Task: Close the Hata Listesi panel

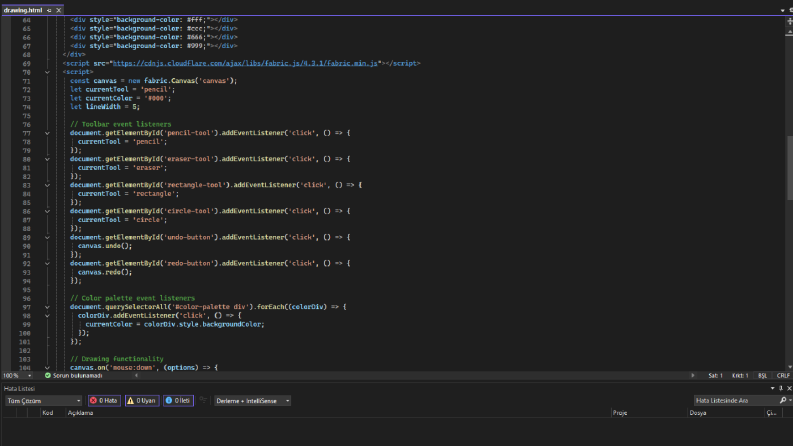Action: (789, 388)
